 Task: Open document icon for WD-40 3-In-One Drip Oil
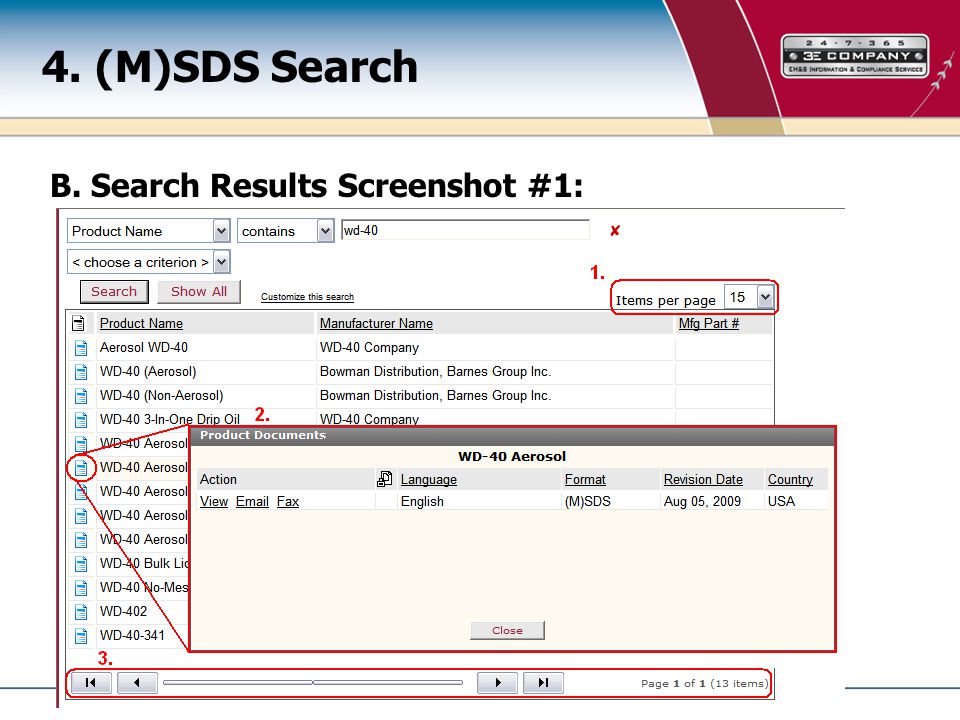(81, 419)
